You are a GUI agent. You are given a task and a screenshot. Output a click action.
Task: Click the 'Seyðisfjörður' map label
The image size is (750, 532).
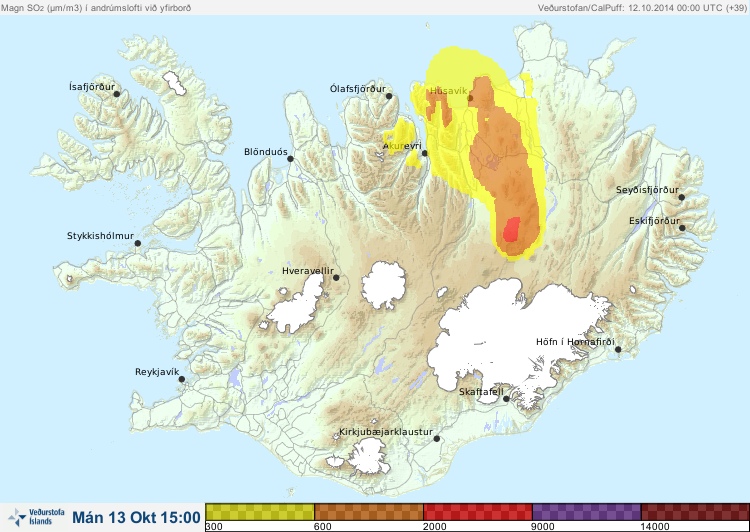pyautogui.click(x=647, y=190)
